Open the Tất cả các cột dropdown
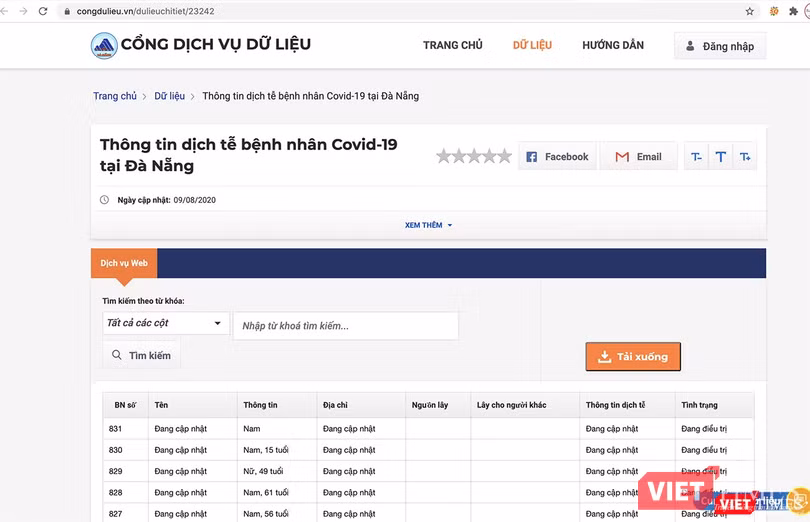 pos(165,323)
